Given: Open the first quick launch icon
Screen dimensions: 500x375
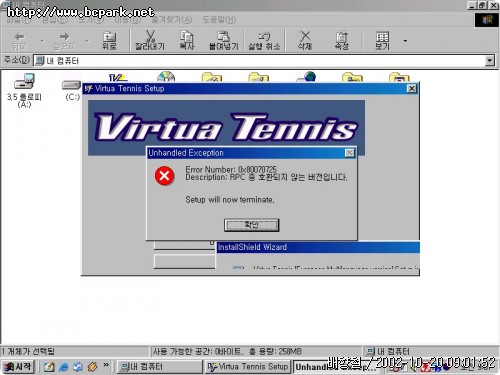Looking at the screenshot, I should (49, 367).
